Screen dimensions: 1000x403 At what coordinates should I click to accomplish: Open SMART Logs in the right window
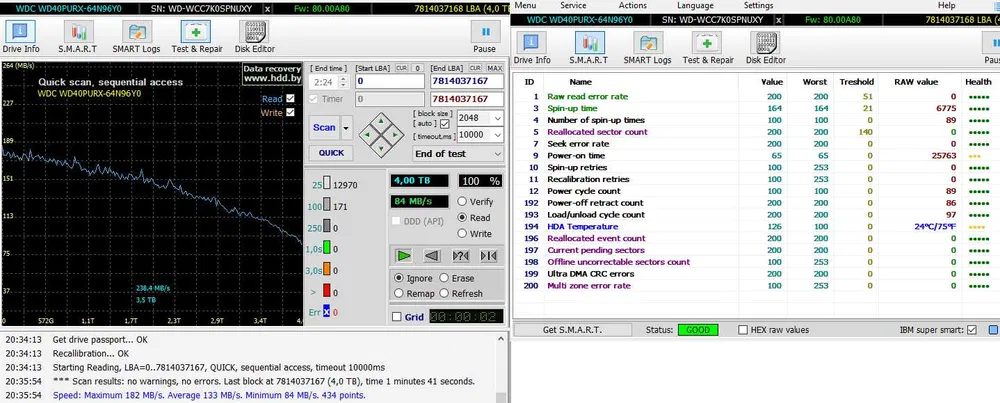647,48
